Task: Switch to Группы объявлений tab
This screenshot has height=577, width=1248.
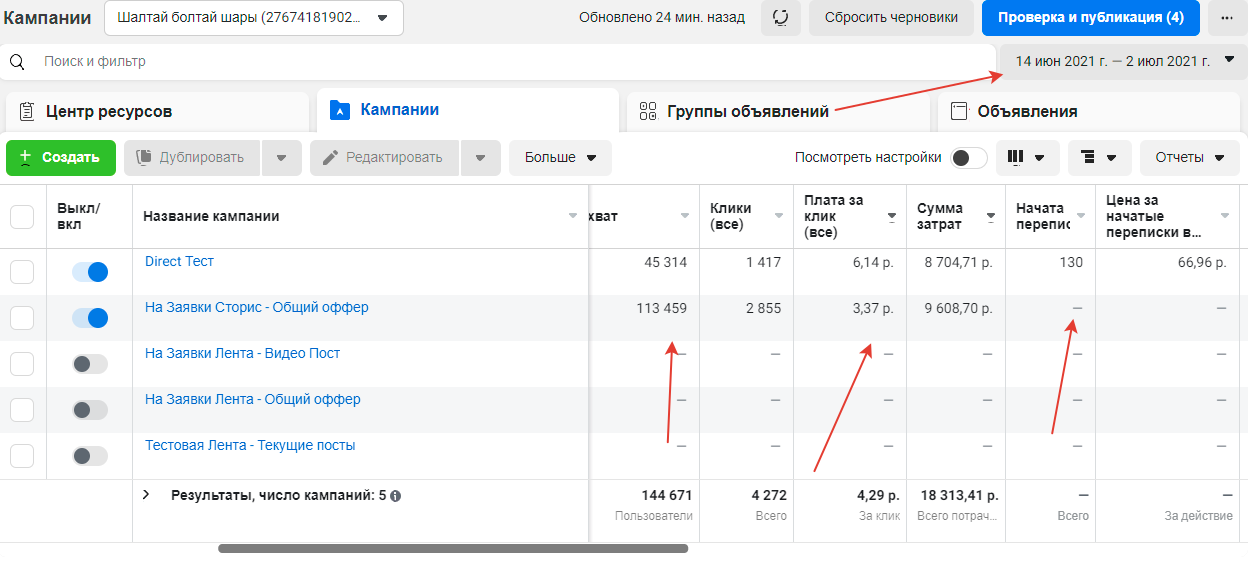Action: click(x=748, y=111)
